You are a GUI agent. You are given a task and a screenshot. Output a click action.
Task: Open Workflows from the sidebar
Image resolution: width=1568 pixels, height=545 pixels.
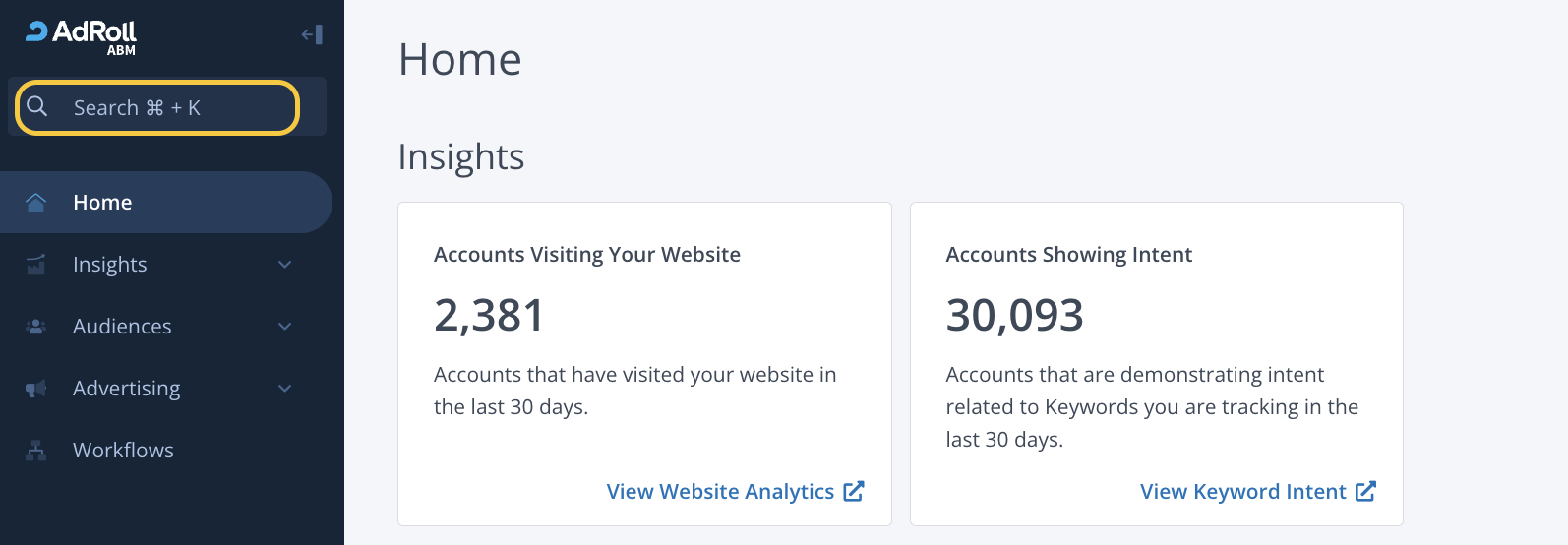point(123,451)
